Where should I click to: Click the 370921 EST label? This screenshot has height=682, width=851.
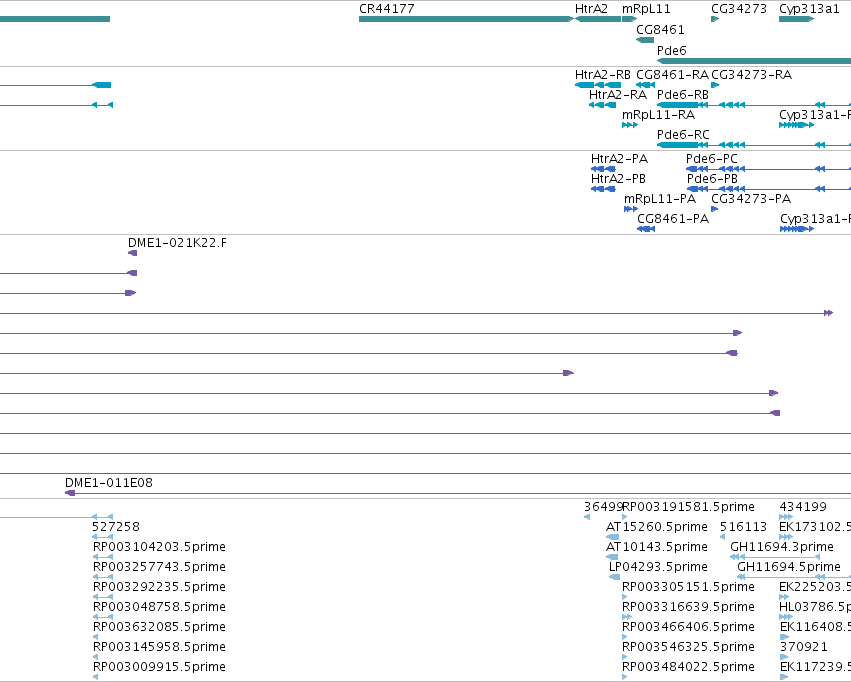tap(803, 647)
